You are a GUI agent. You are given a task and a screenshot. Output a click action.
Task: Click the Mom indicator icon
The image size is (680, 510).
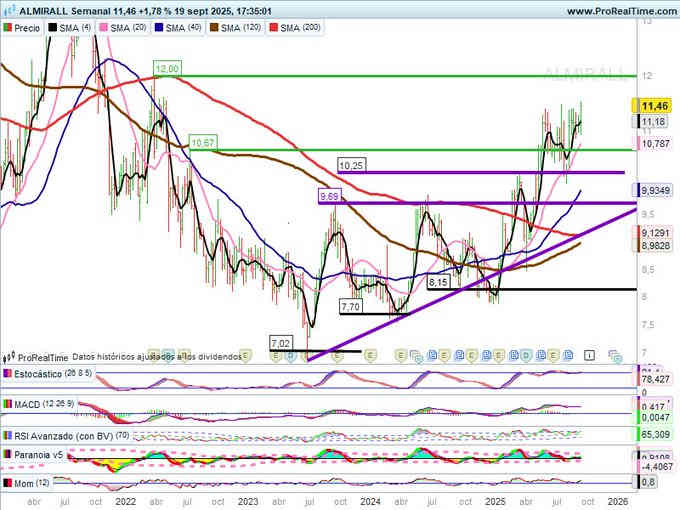(x=7, y=483)
